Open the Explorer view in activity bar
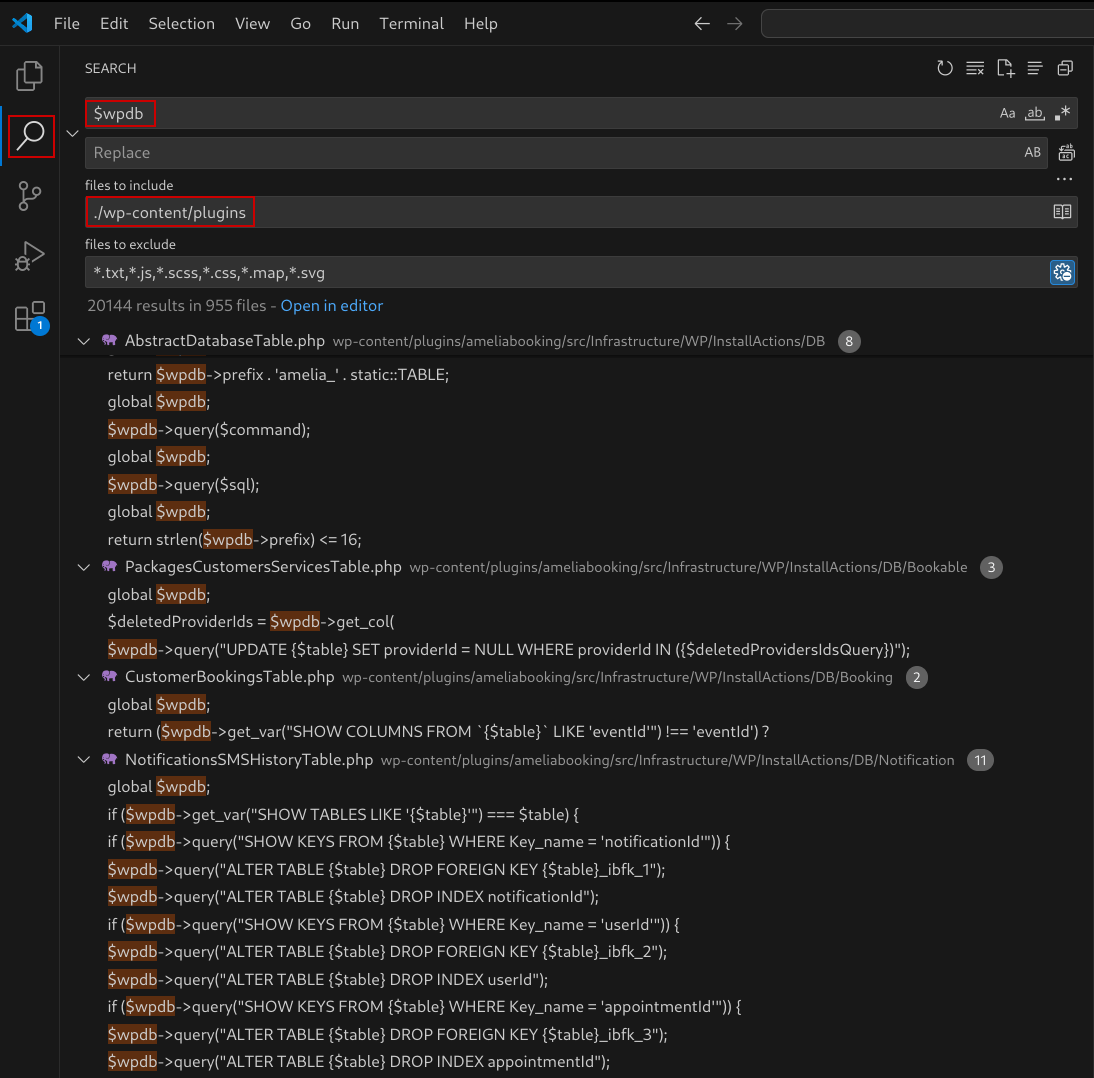Viewport: 1094px width, 1078px height. tap(30, 76)
